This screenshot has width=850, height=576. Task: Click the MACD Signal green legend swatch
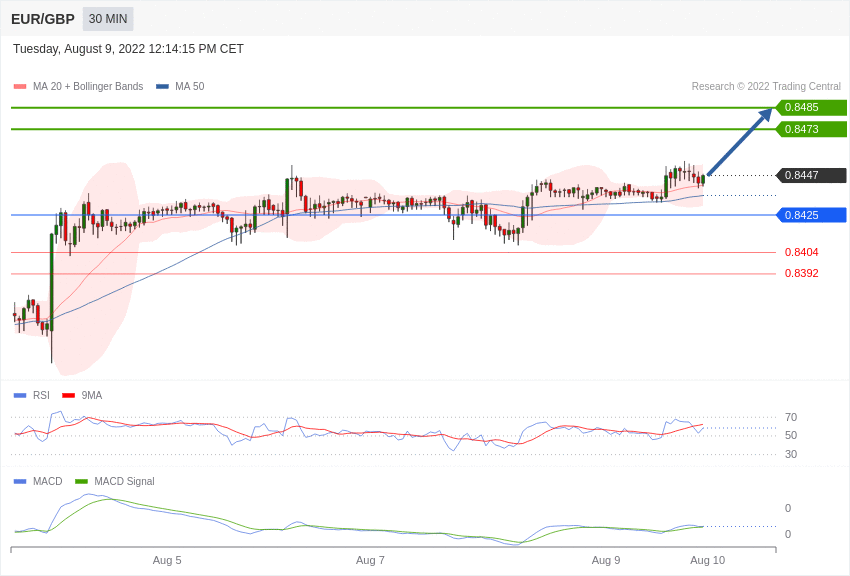tap(81, 481)
